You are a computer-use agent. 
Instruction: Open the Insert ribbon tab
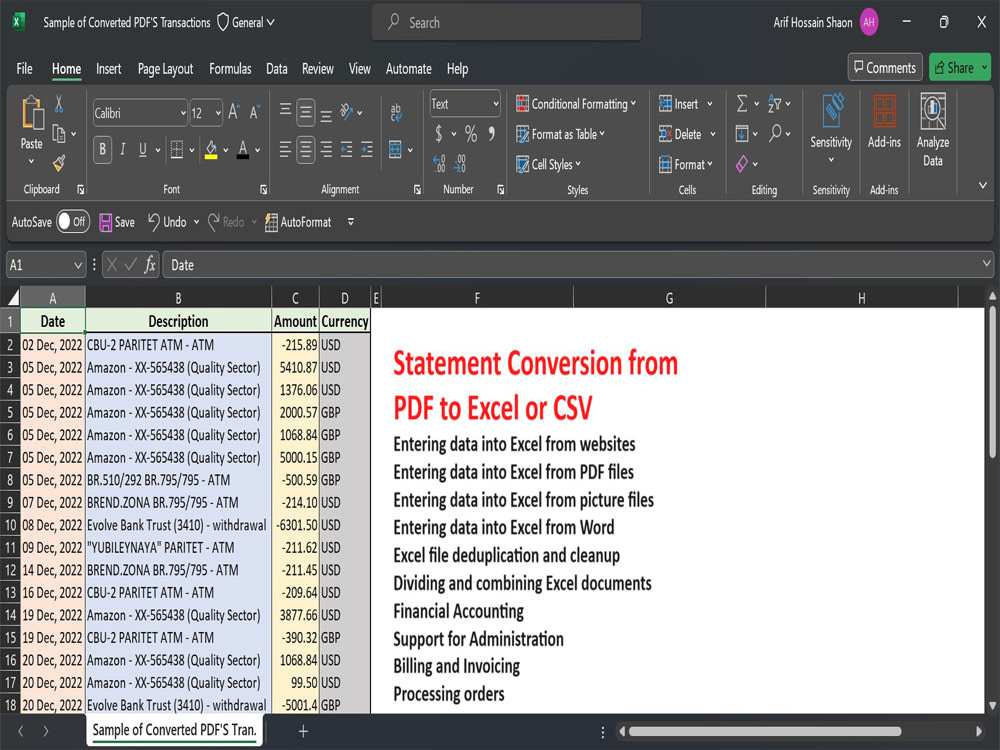click(x=108, y=68)
